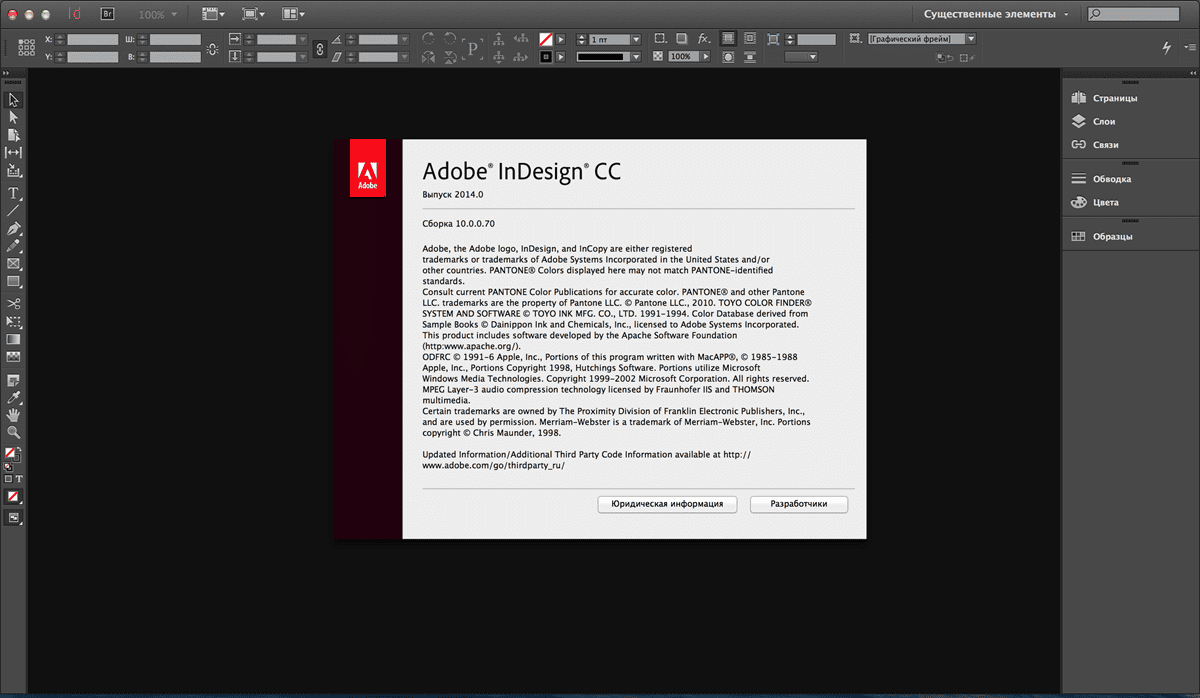Open the Arrange Documents dropdown
1200x698 pixels.
tap(293, 15)
